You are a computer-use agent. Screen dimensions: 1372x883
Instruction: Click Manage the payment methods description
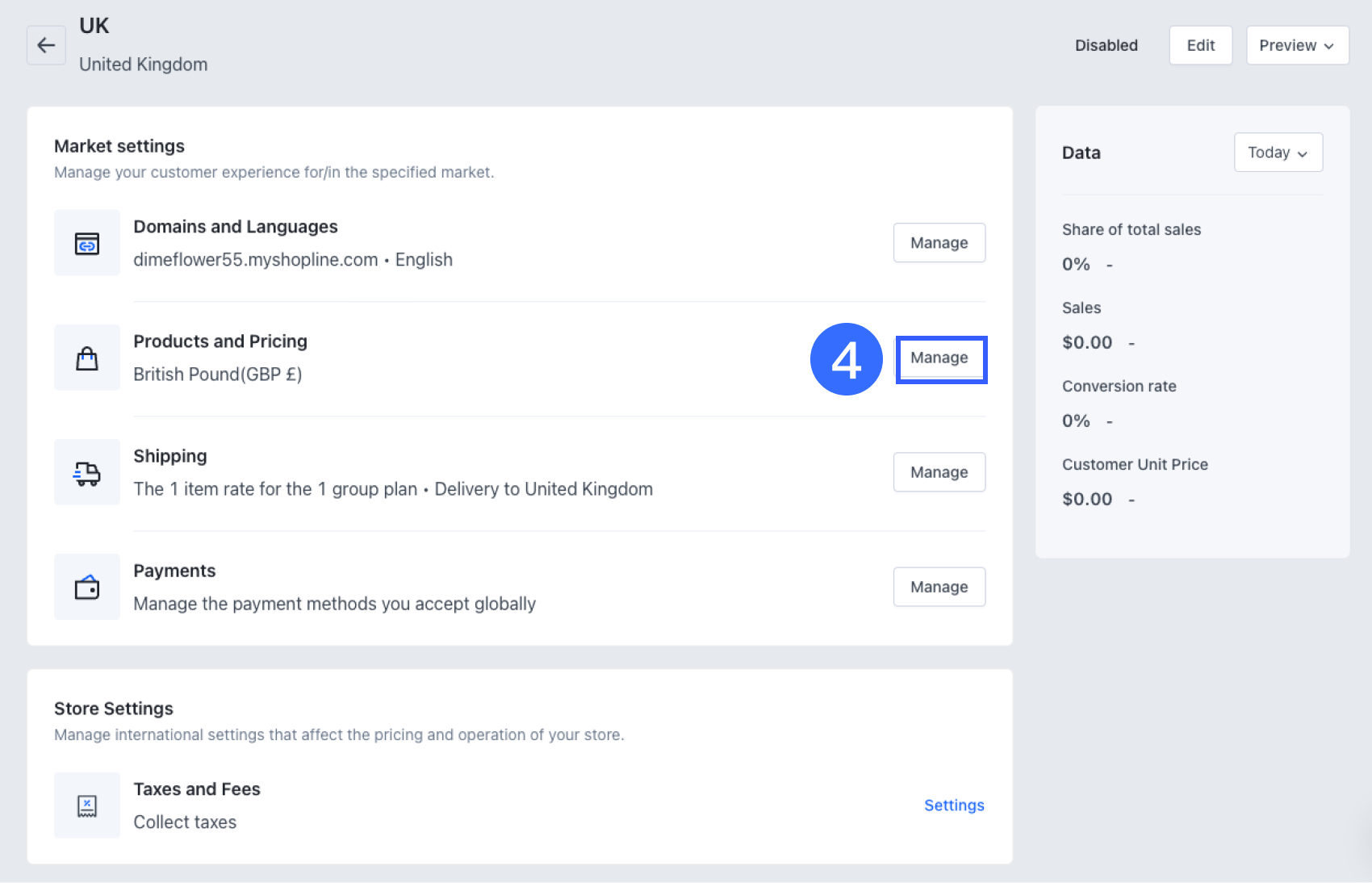(334, 604)
